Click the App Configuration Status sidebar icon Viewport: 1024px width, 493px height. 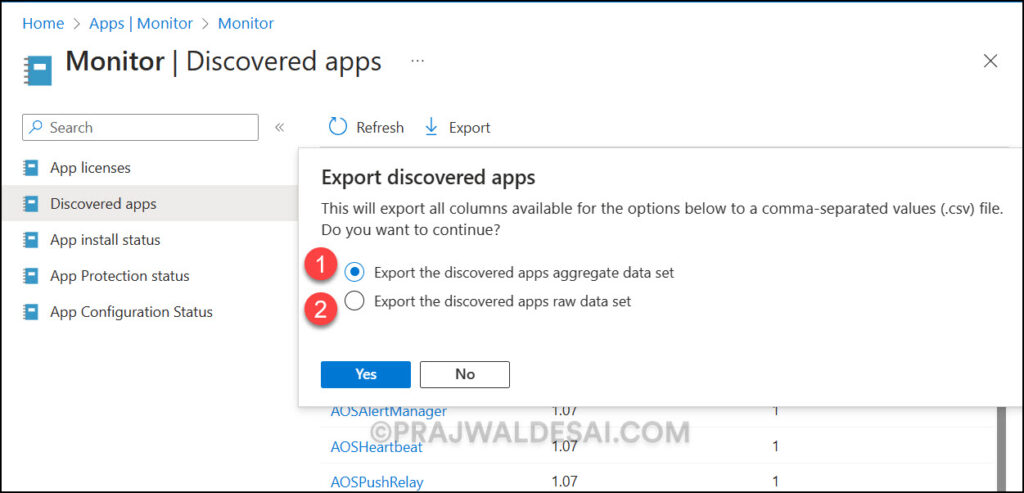coord(31,311)
